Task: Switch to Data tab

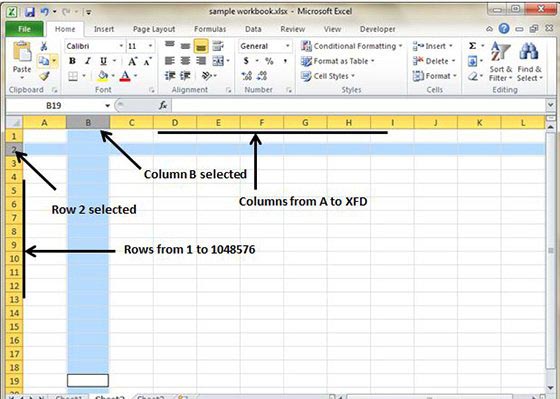Action: click(x=253, y=29)
